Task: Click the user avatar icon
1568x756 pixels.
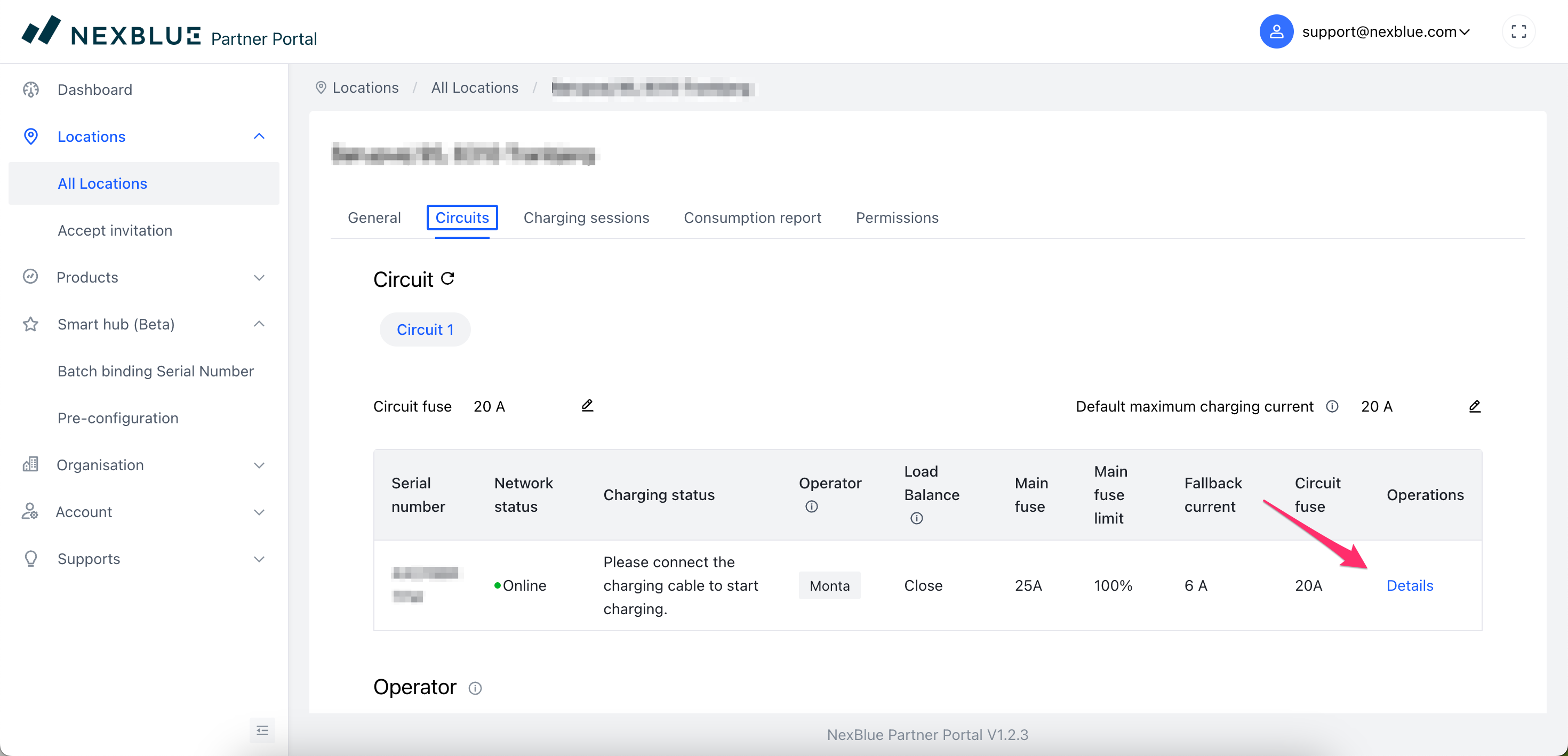Action: pyautogui.click(x=1276, y=31)
